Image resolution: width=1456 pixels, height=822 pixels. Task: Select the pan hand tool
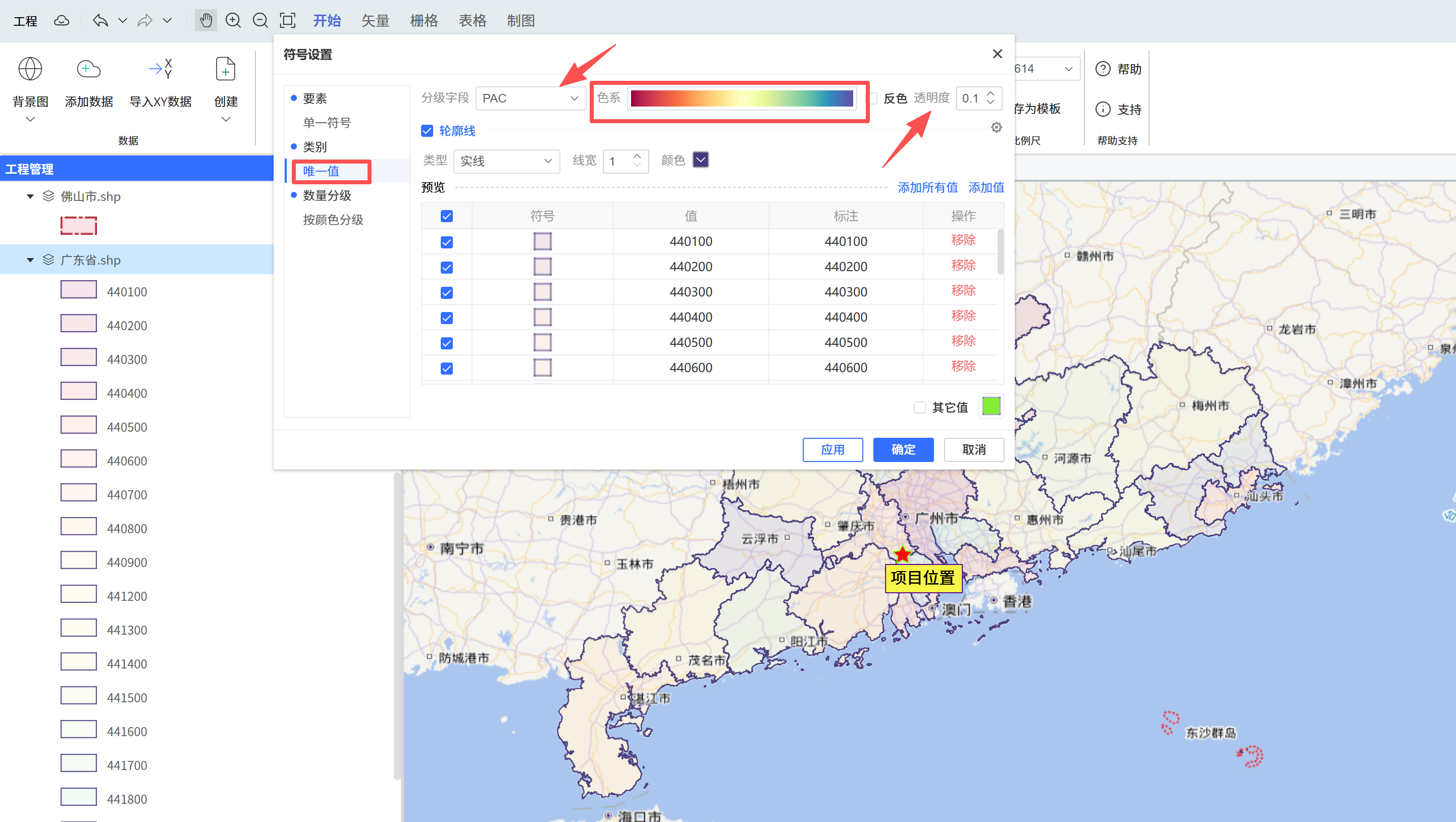tap(206, 21)
